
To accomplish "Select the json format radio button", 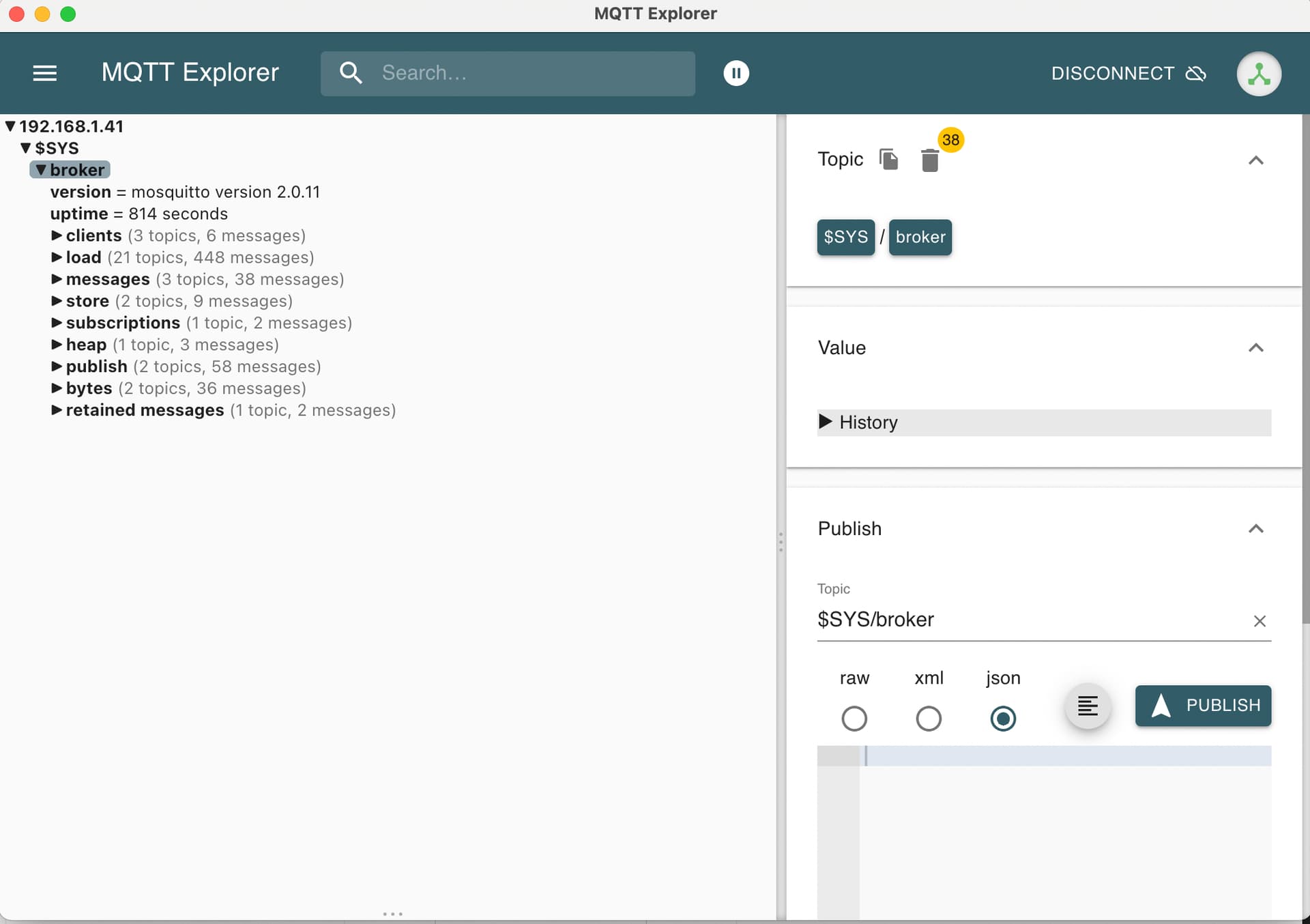I will 1002,719.
